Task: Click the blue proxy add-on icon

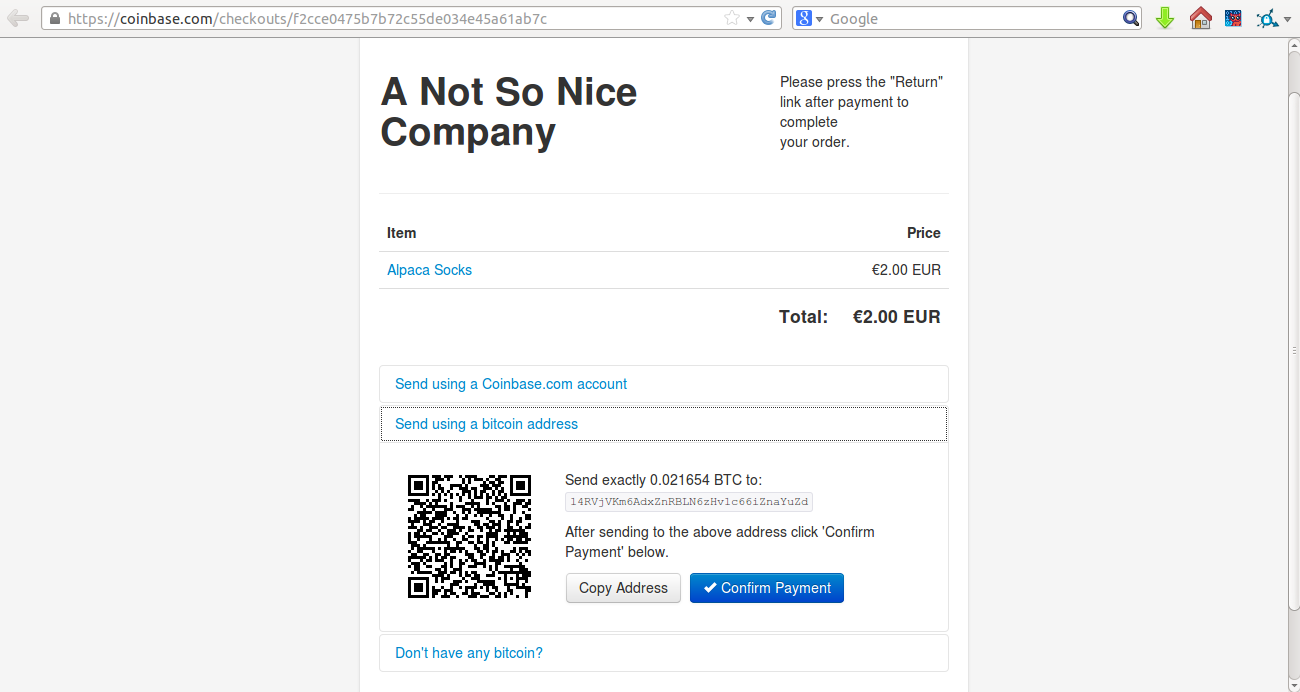Action: click(1266, 17)
